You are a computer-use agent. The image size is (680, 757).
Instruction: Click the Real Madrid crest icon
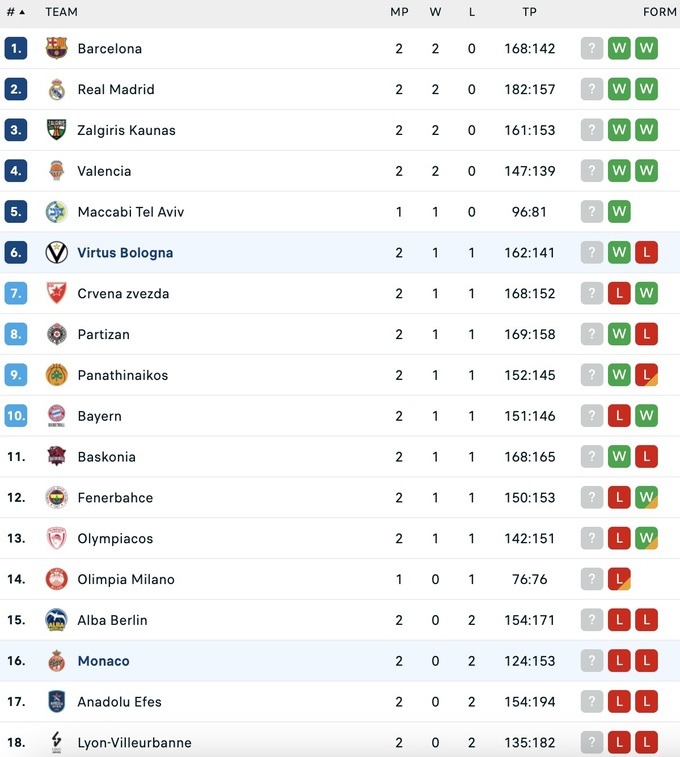pos(57,89)
